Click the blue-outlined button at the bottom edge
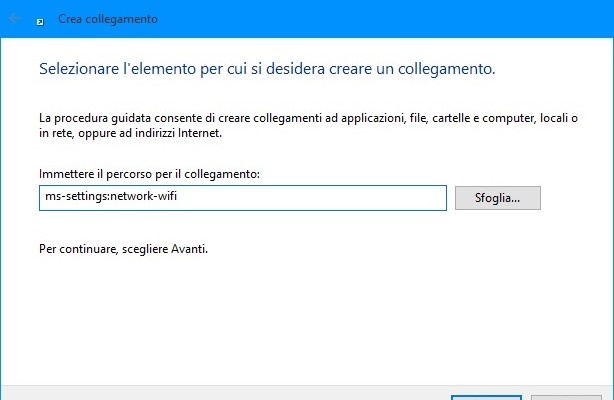 point(486,396)
